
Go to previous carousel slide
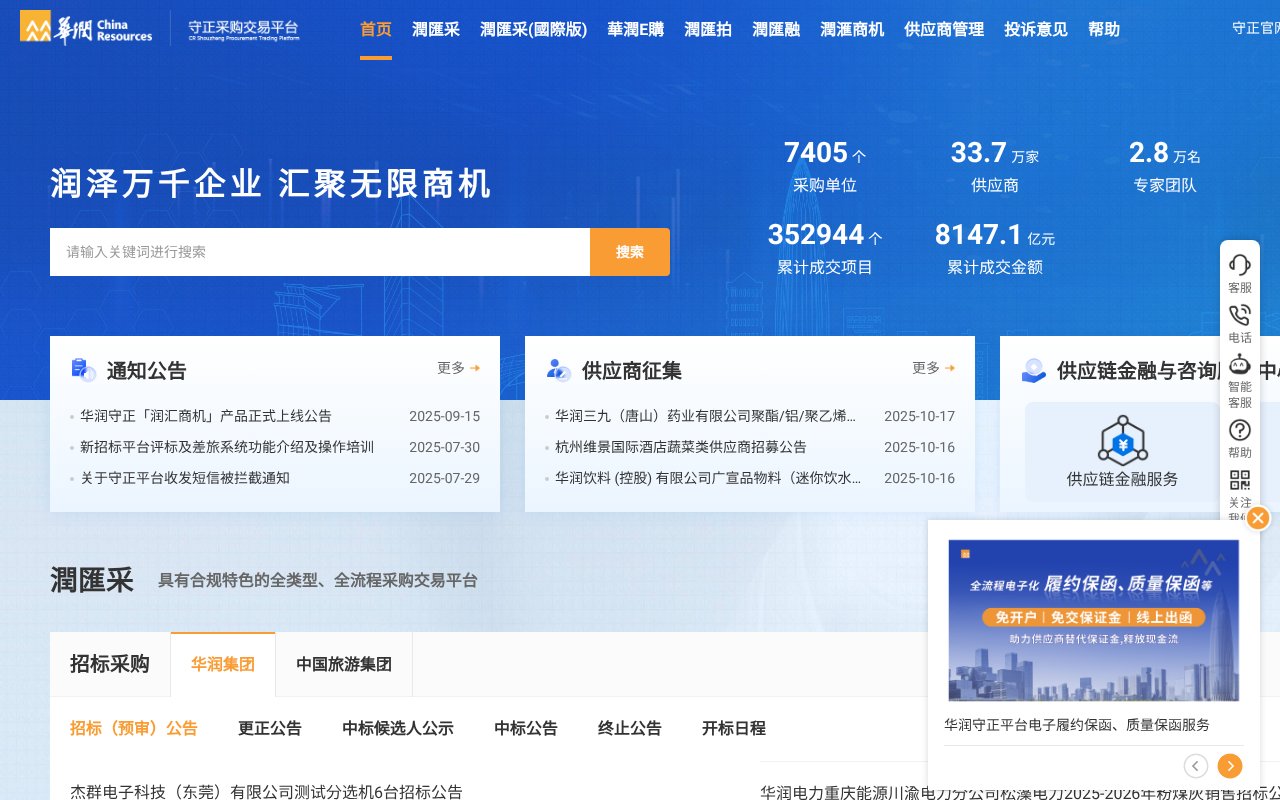pyautogui.click(x=1196, y=766)
